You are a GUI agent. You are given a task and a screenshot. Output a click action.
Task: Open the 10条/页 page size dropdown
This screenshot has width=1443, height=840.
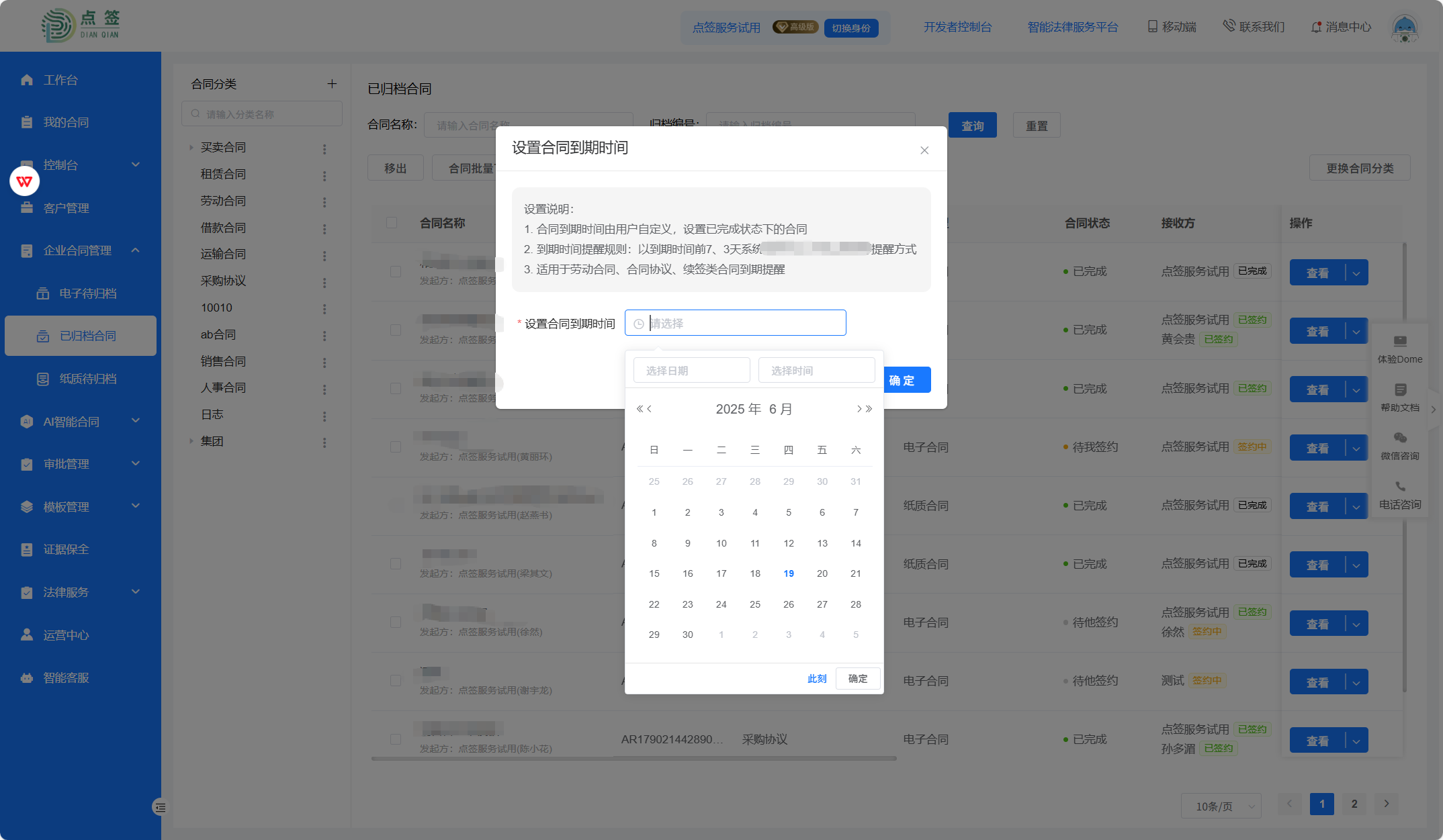click(x=1221, y=806)
